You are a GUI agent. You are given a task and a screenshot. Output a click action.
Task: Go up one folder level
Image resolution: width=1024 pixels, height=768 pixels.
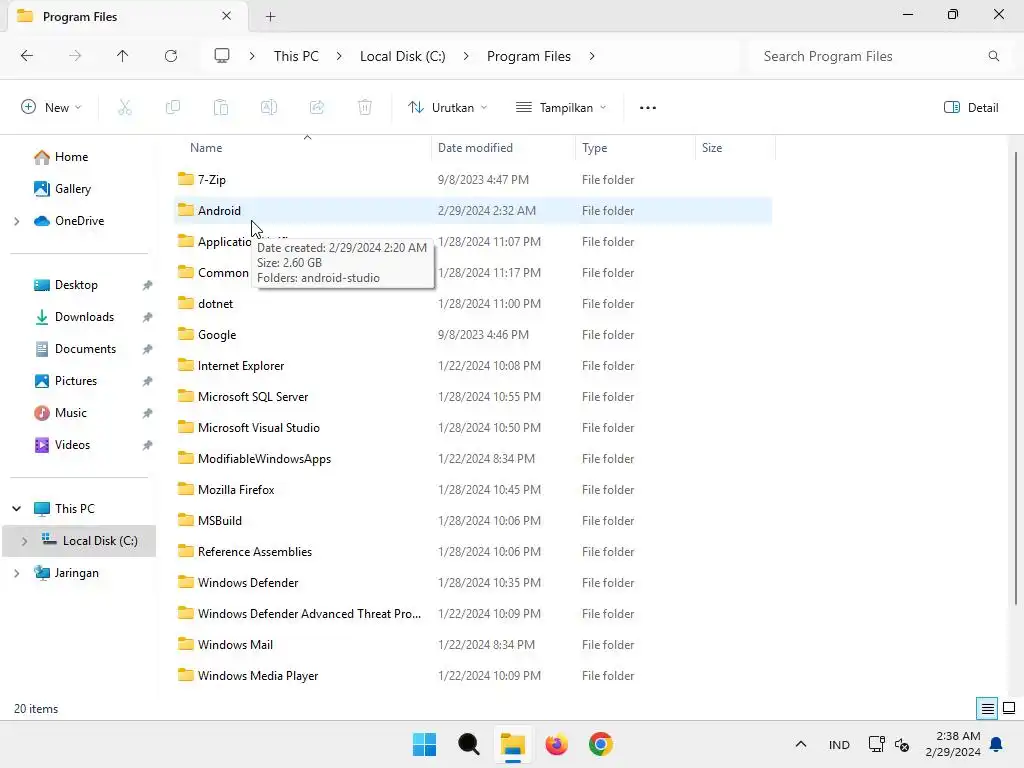coord(122,56)
